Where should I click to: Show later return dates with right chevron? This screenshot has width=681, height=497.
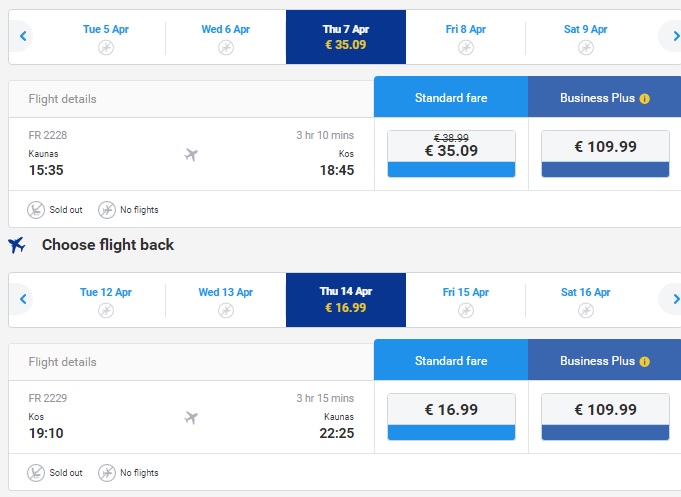(675, 299)
